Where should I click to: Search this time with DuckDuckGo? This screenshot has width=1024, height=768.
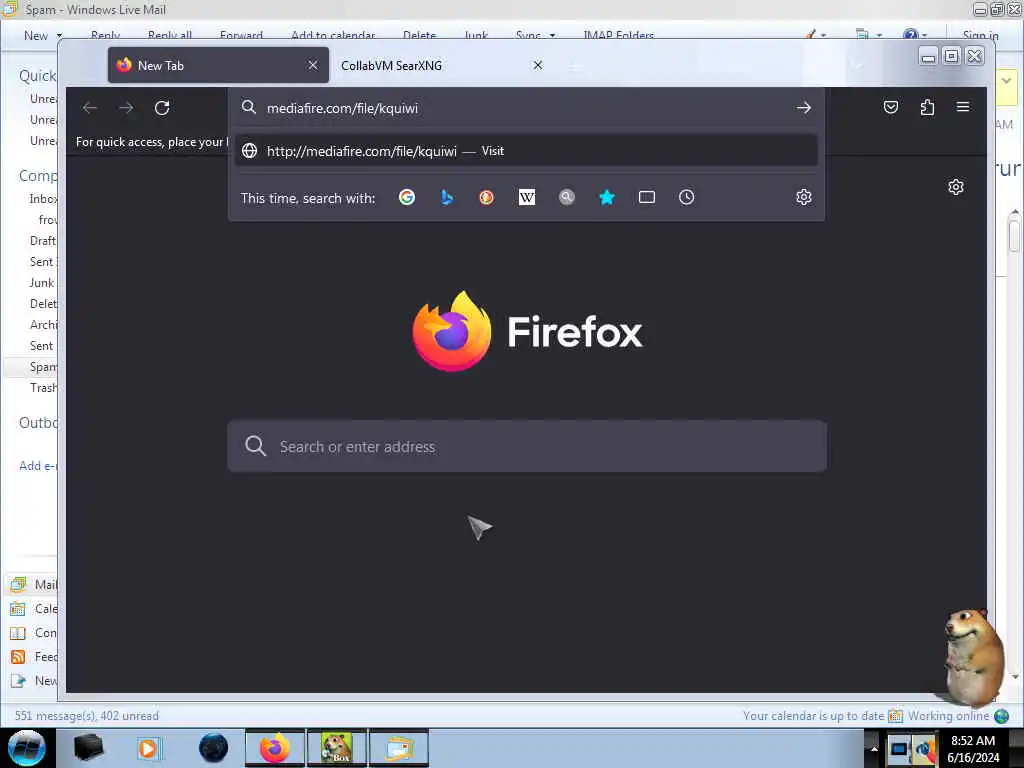click(487, 197)
